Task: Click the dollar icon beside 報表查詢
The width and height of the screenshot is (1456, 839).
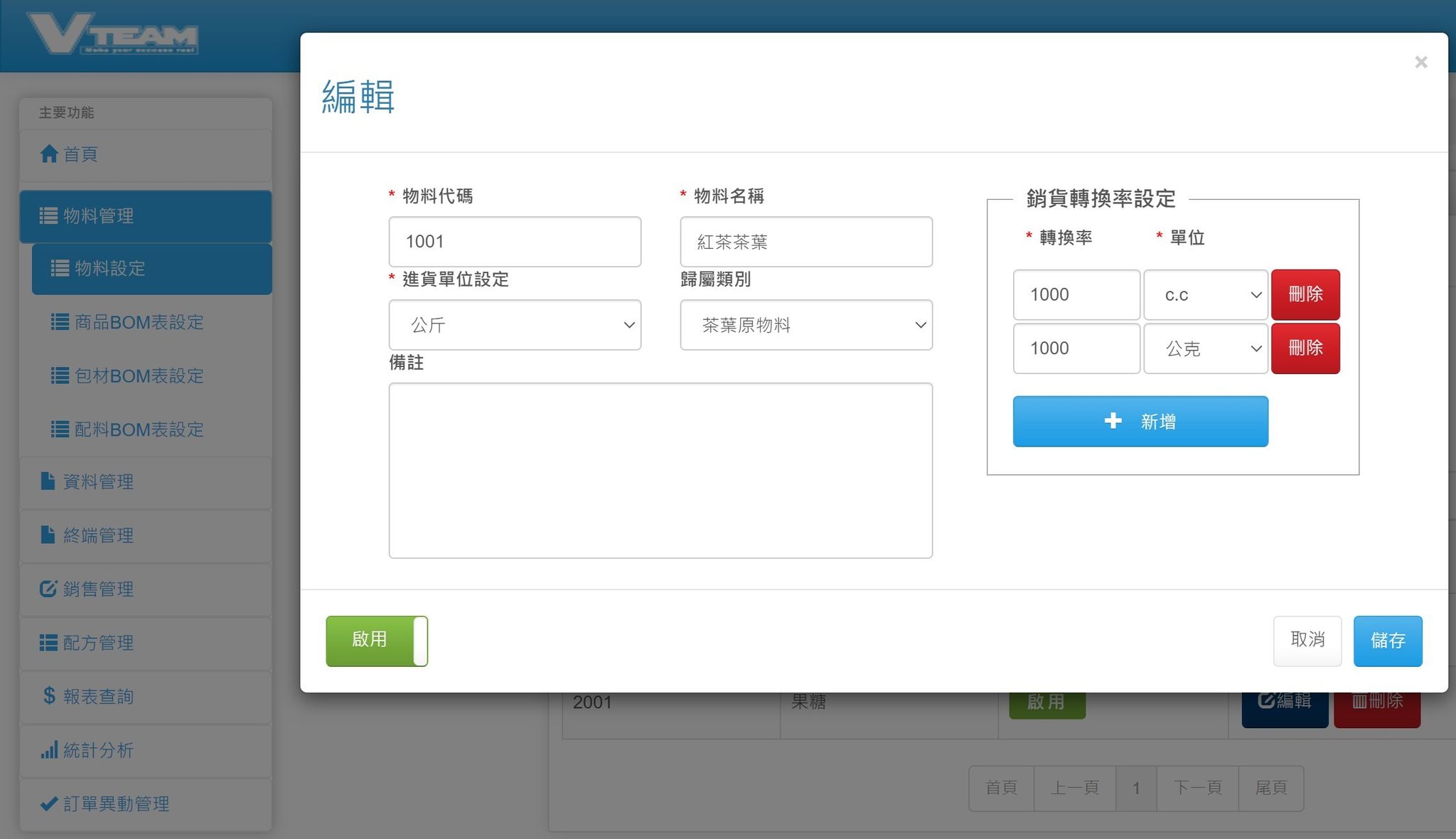Action: point(48,696)
